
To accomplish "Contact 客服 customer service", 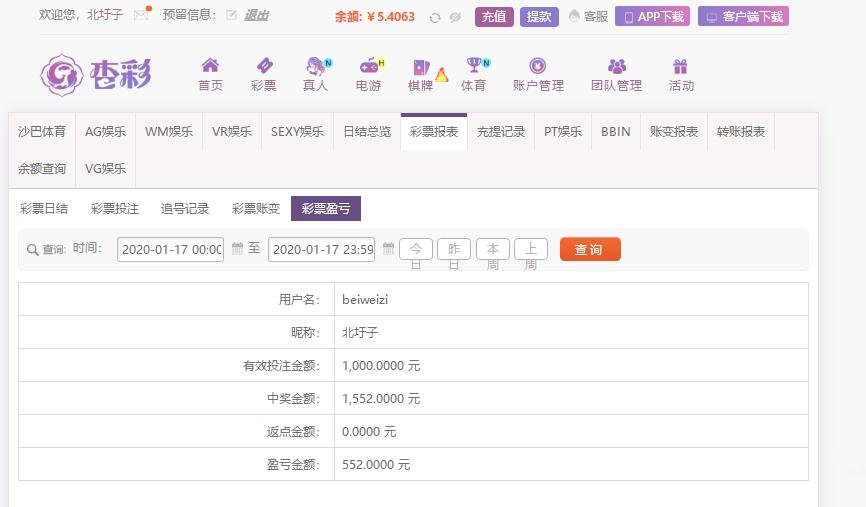I will [588, 17].
